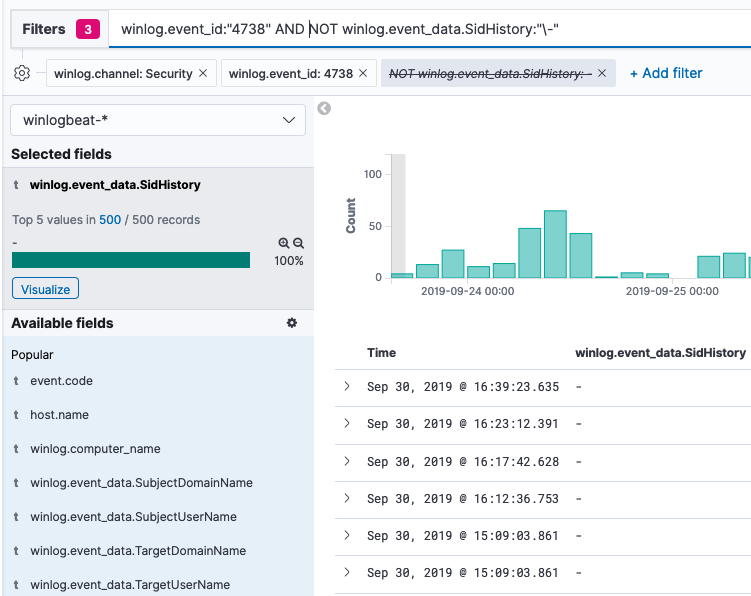Filter for value with magnifier plus icon
The height and width of the screenshot is (596, 751).
[x=284, y=243]
